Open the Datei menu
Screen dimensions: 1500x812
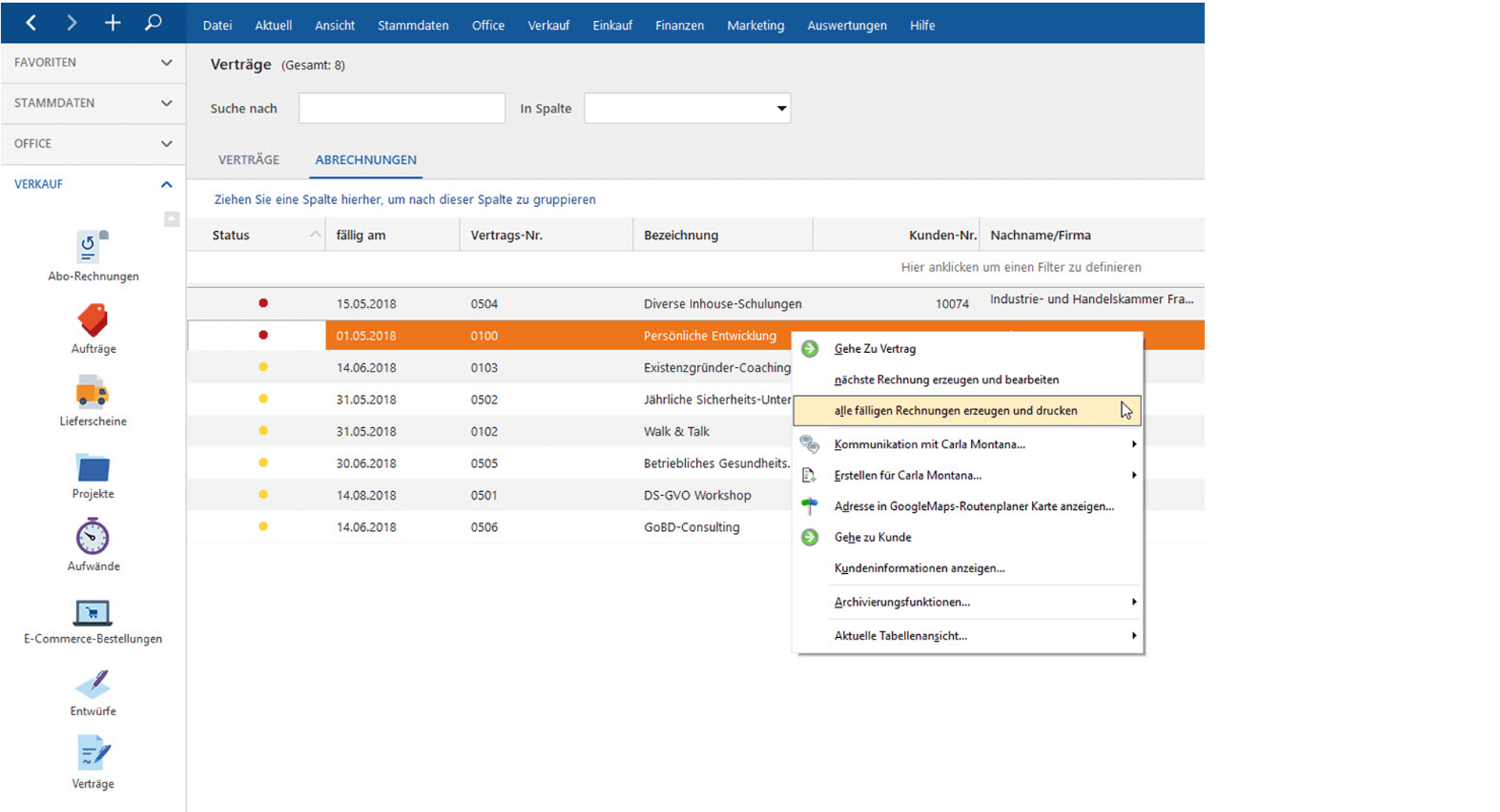click(217, 25)
